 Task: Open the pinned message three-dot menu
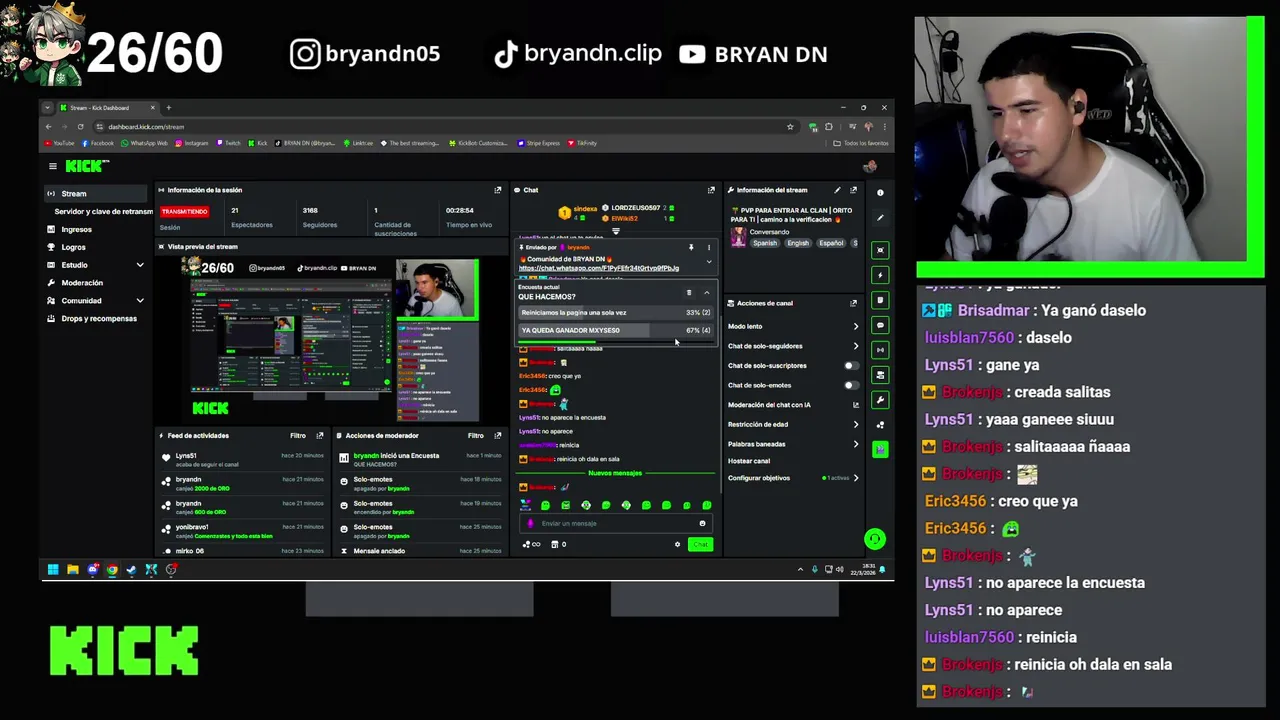(x=709, y=247)
